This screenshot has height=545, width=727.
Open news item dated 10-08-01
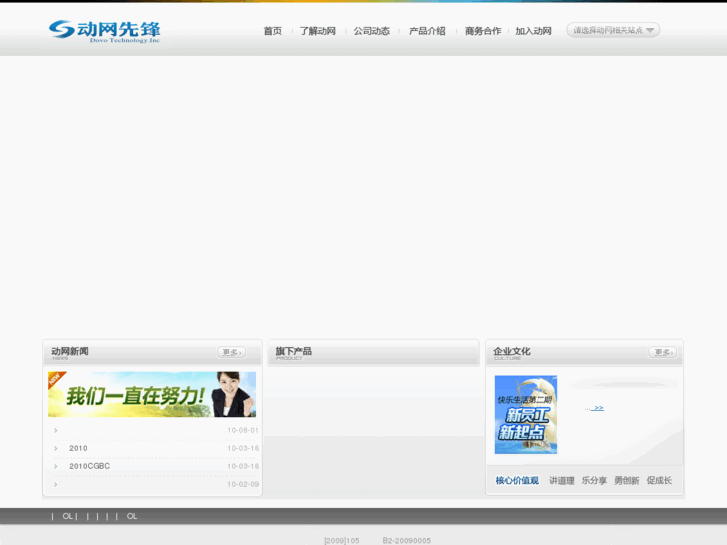tap(156, 430)
